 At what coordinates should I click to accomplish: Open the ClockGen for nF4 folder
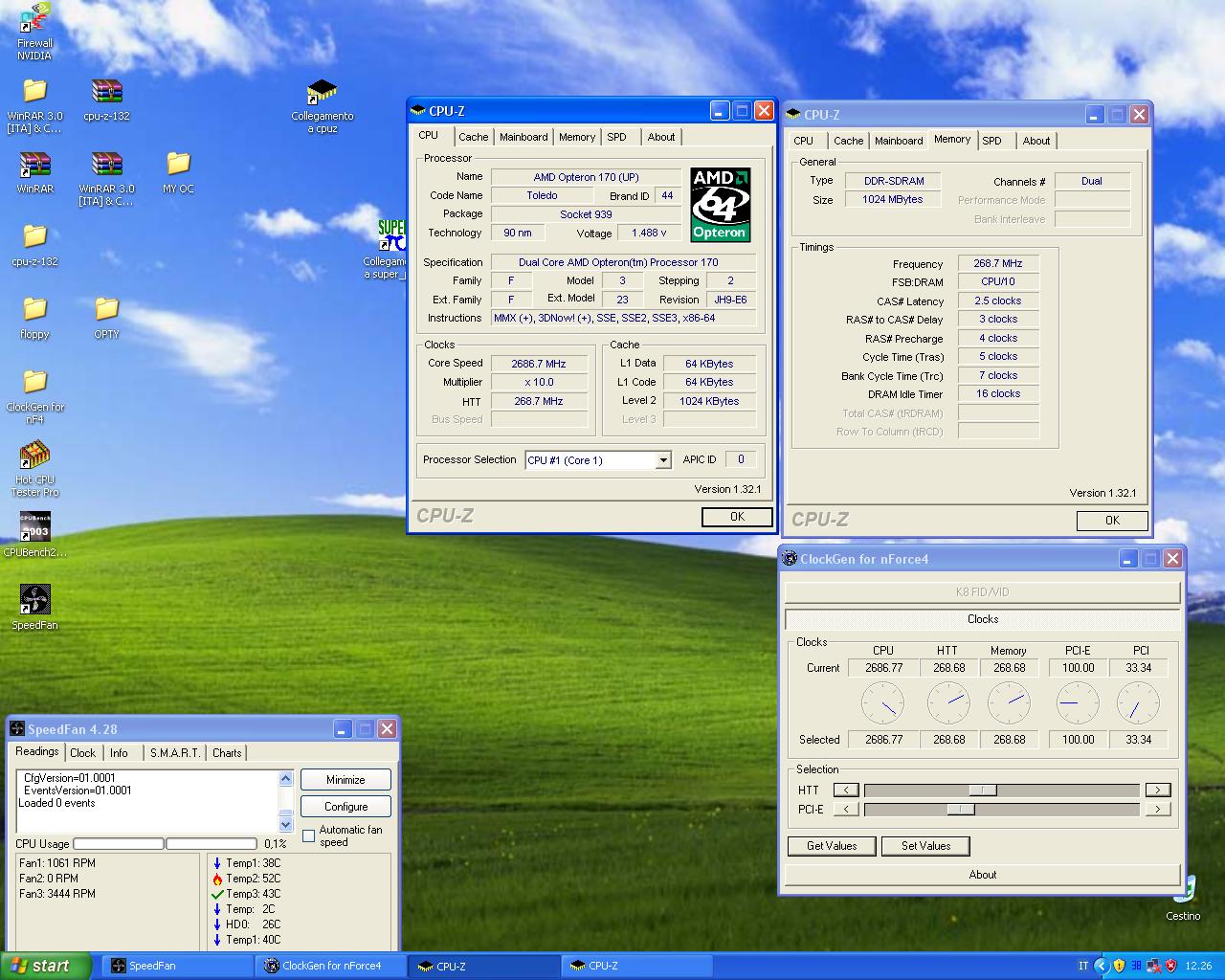(34, 382)
